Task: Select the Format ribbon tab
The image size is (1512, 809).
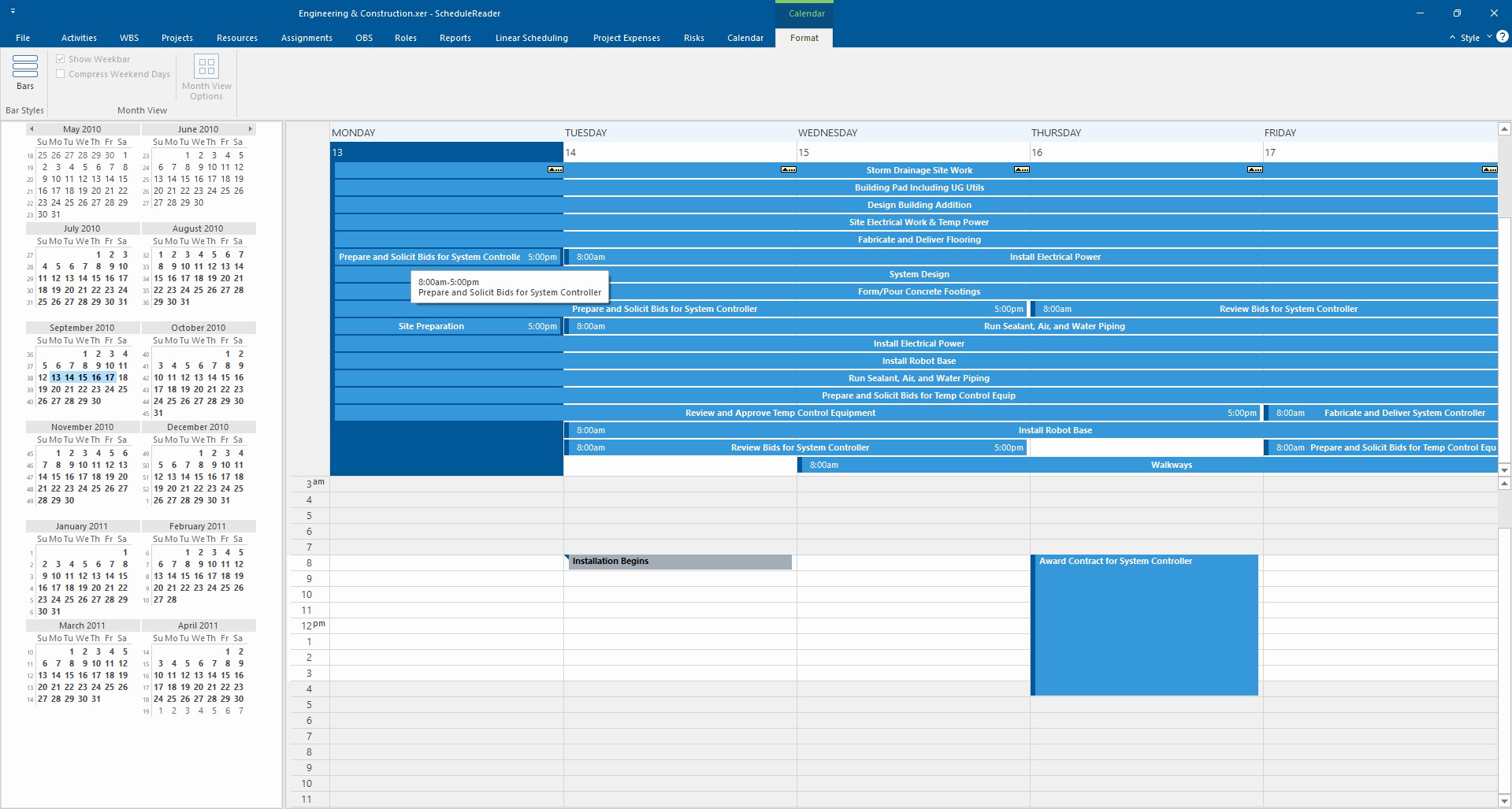Action: pos(804,38)
